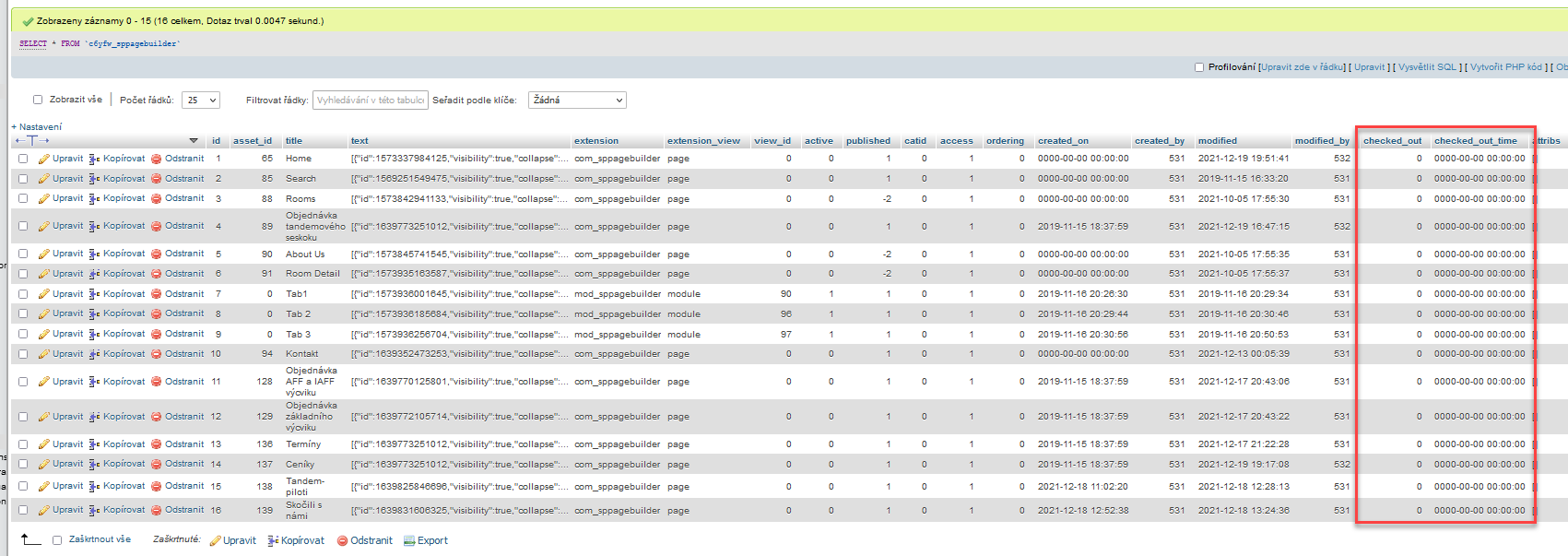Click the copy icon for Tab 3 row
This screenshot has height=556, width=1568.
(94, 335)
